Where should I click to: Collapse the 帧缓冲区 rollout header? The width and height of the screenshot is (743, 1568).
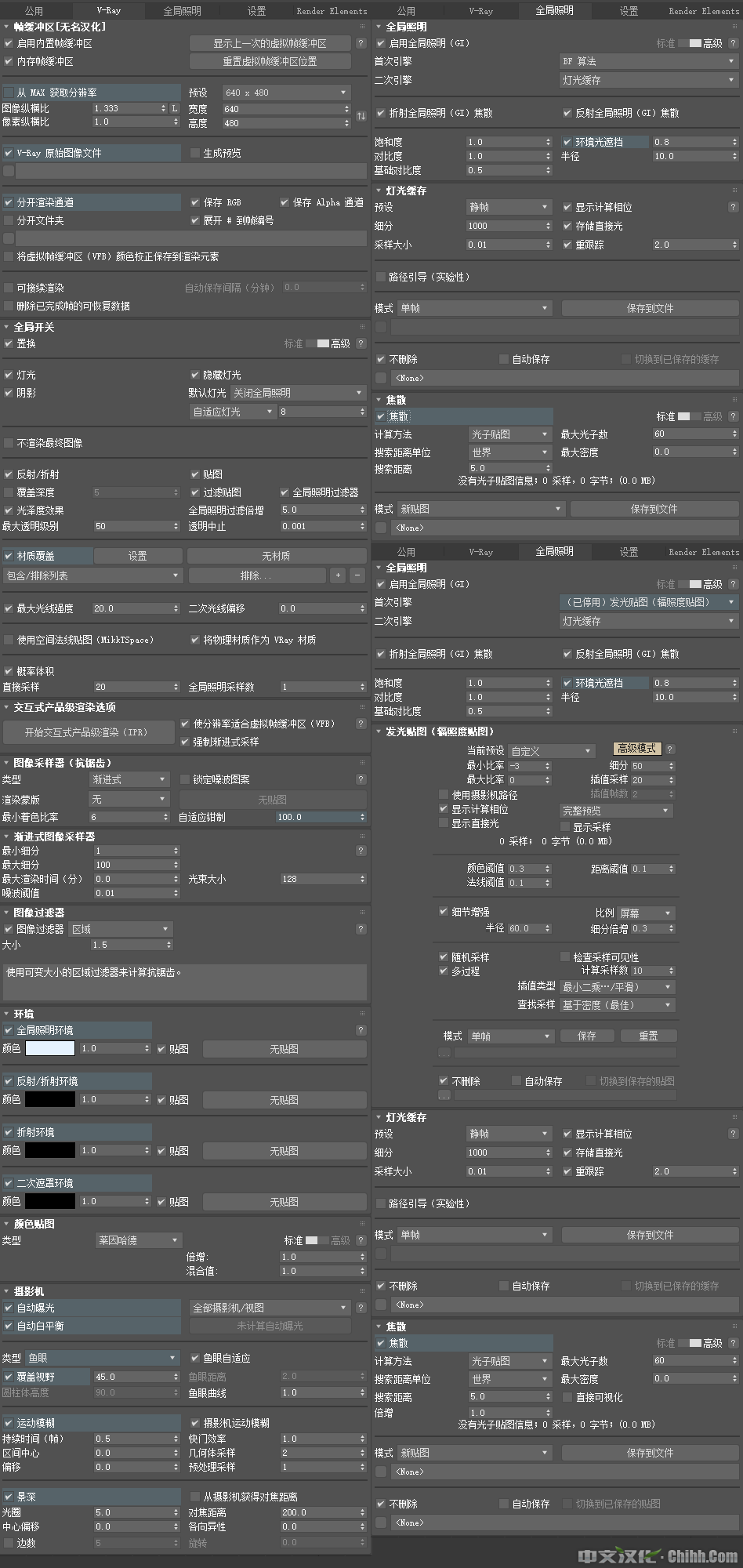(60, 27)
